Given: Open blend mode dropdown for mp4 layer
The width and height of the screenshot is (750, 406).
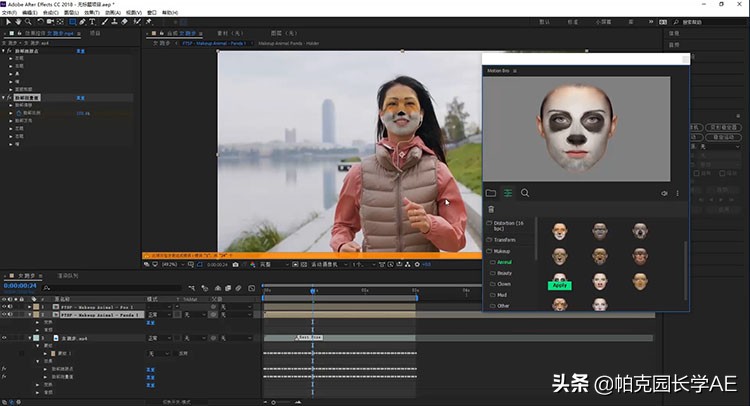Looking at the screenshot, I should pyautogui.click(x=159, y=338).
